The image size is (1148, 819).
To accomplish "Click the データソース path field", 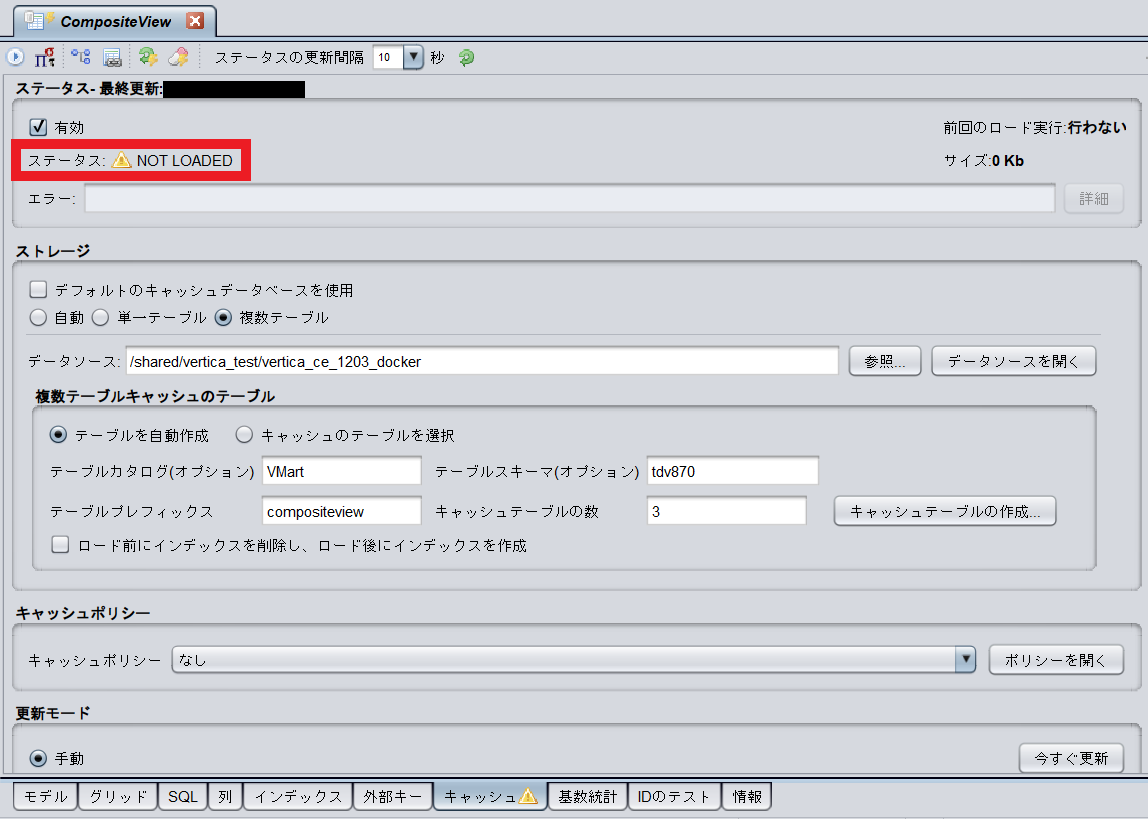I will 482,362.
